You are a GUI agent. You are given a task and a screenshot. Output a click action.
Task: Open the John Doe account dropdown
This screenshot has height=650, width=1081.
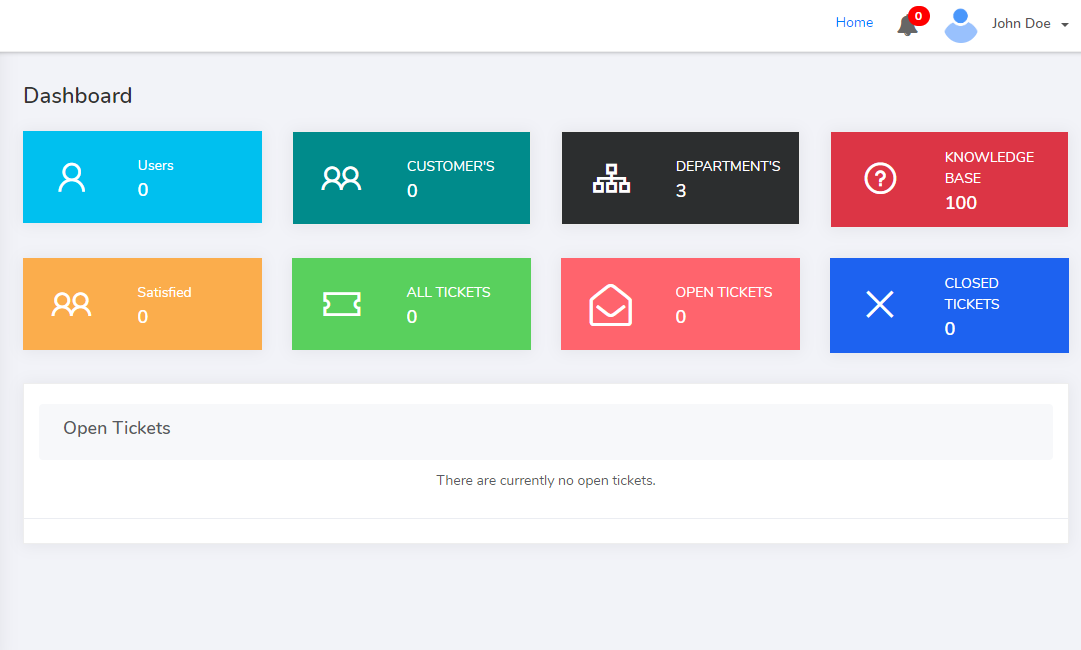(1021, 23)
